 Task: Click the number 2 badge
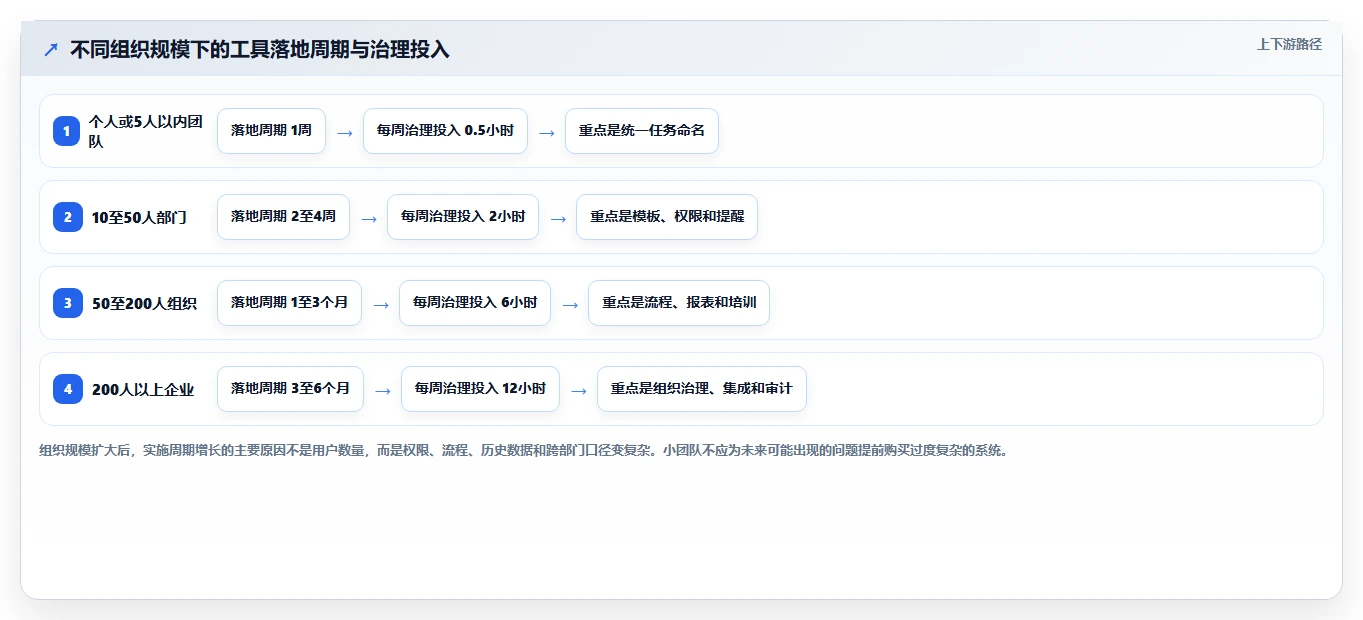tap(67, 217)
